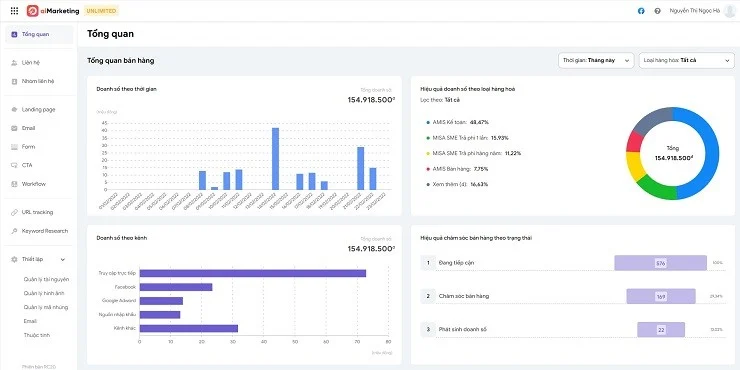
Task: Click the green donut chart segment
Action: tap(658, 189)
